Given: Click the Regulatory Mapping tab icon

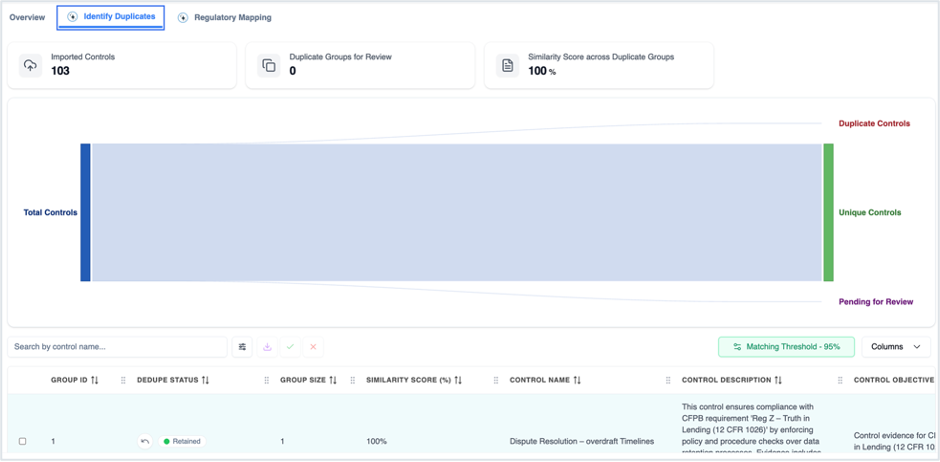Looking at the screenshot, I should point(183,18).
